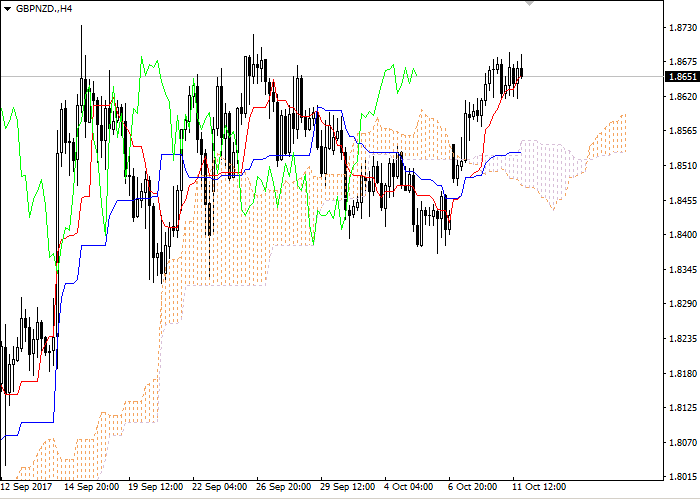
Task: Click the 1.8015 price scale label
Action: 683,477
